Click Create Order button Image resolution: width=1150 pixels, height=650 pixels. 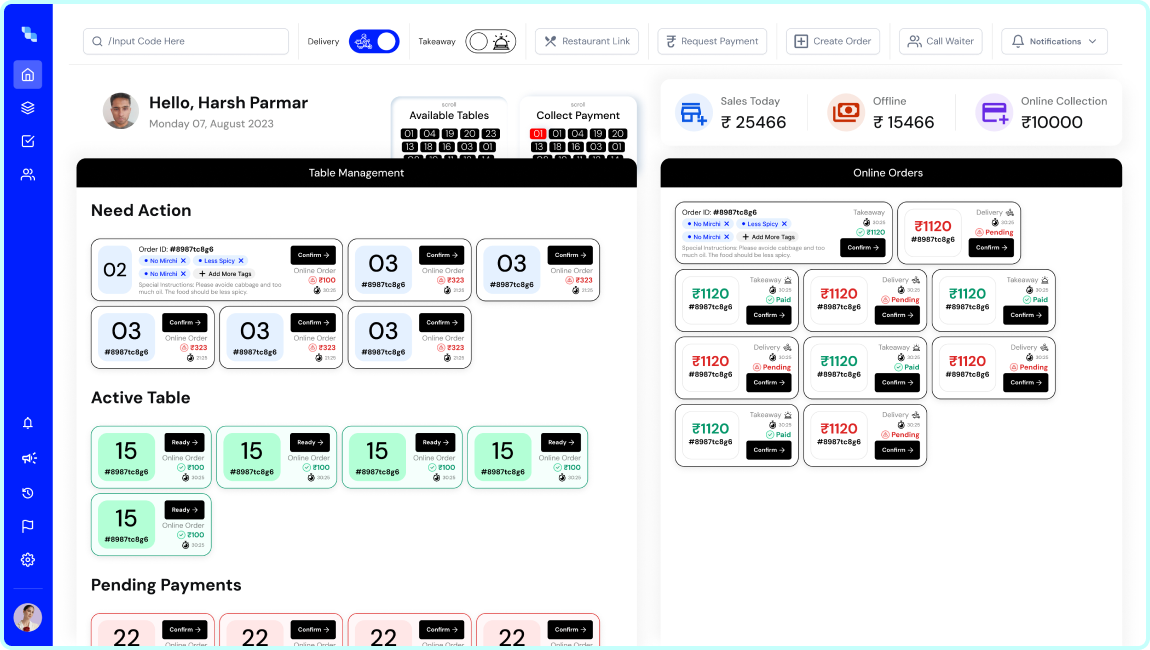(x=833, y=42)
